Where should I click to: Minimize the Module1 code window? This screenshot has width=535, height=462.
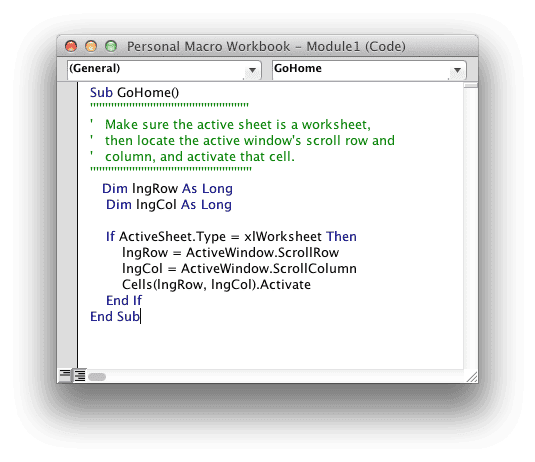click(x=91, y=46)
